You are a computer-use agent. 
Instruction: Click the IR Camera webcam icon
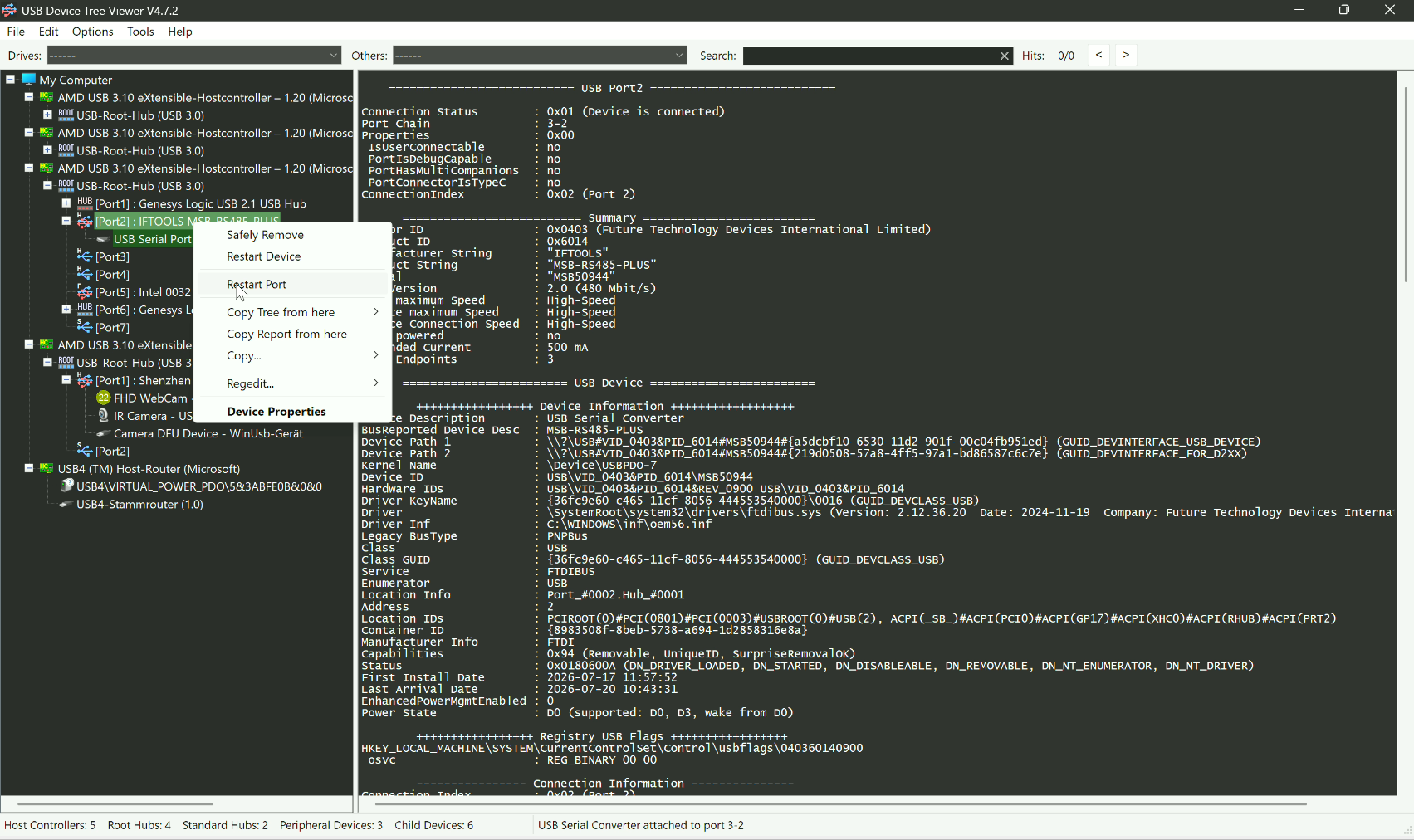click(x=103, y=415)
